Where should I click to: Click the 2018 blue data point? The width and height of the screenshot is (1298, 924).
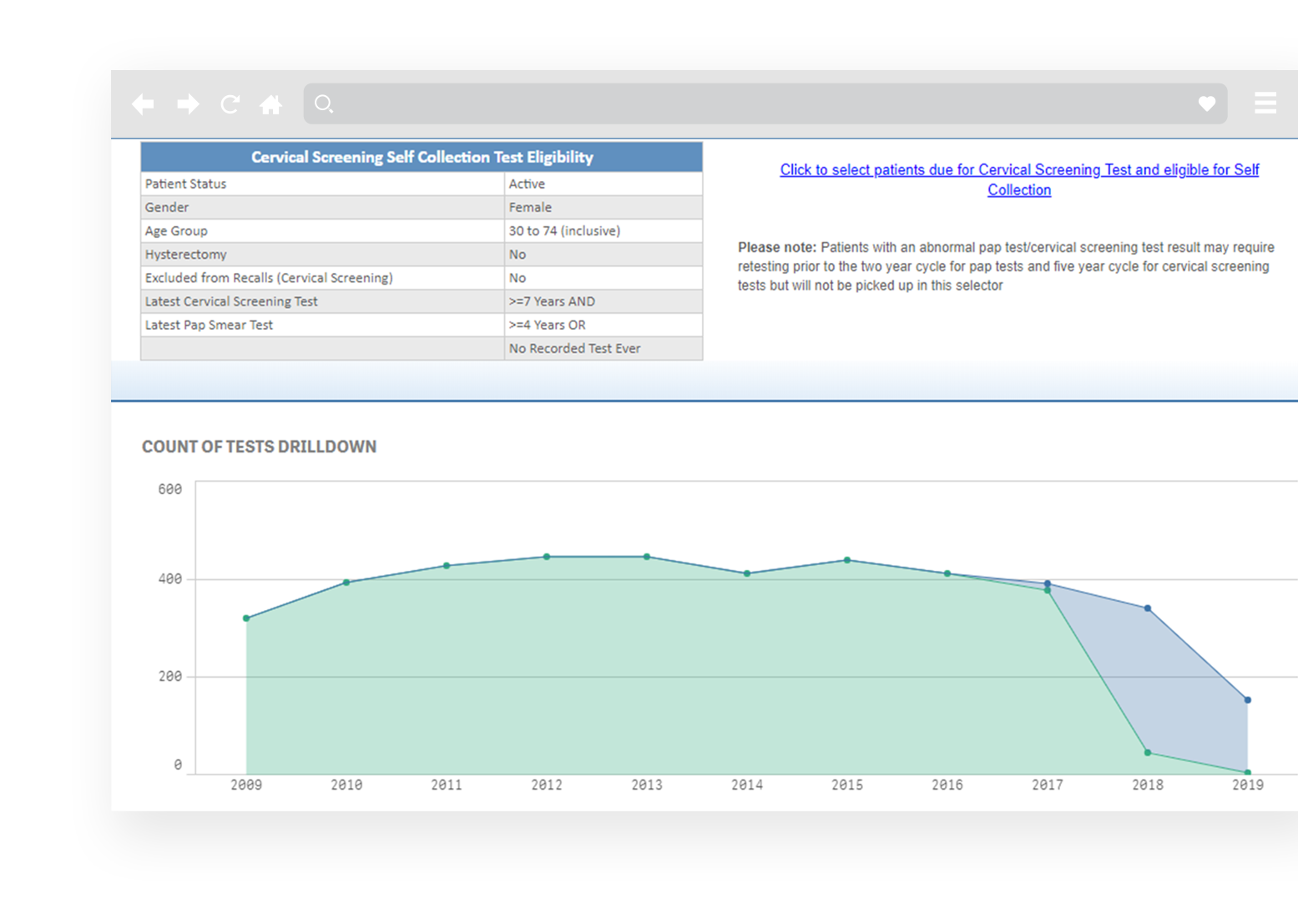pyautogui.click(x=1148, y=608)
